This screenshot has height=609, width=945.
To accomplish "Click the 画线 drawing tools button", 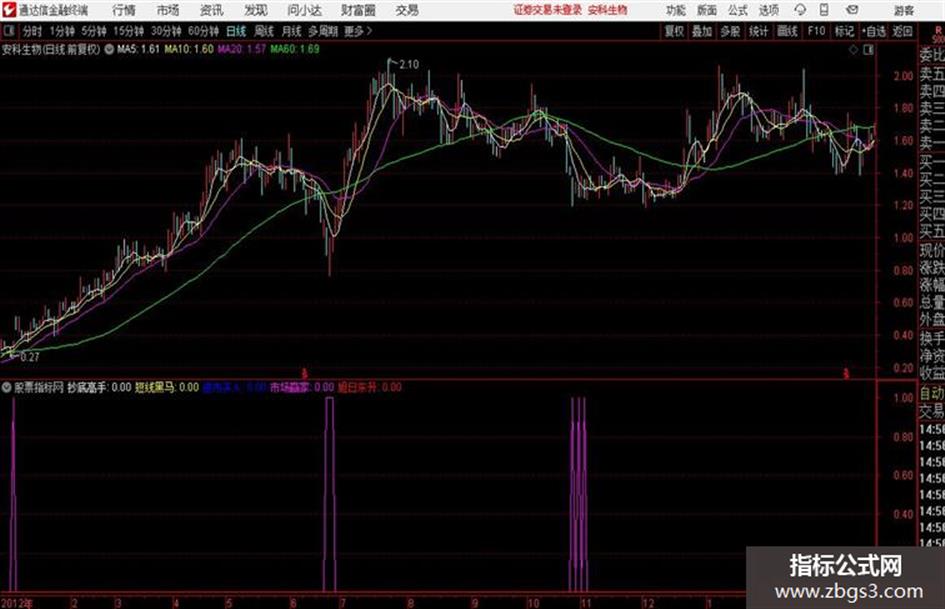I will [x=787, y=31].
